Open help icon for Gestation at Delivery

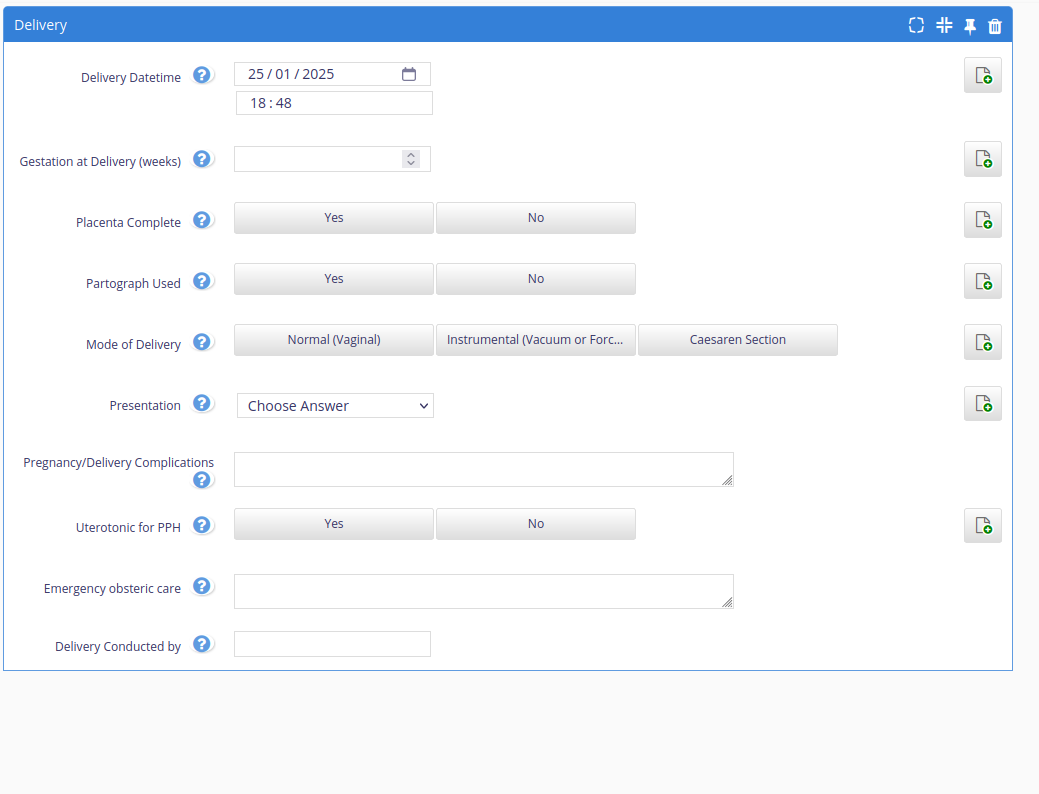[202, 159]
